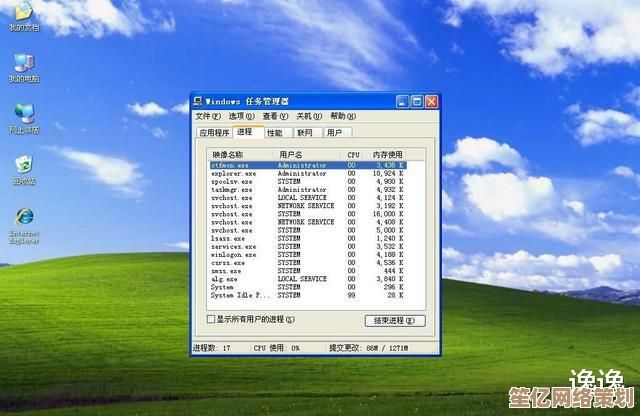Viewport: 640px width, 416px height.
Task: Open the 关机(U) menu
Action: pos(309,116)
